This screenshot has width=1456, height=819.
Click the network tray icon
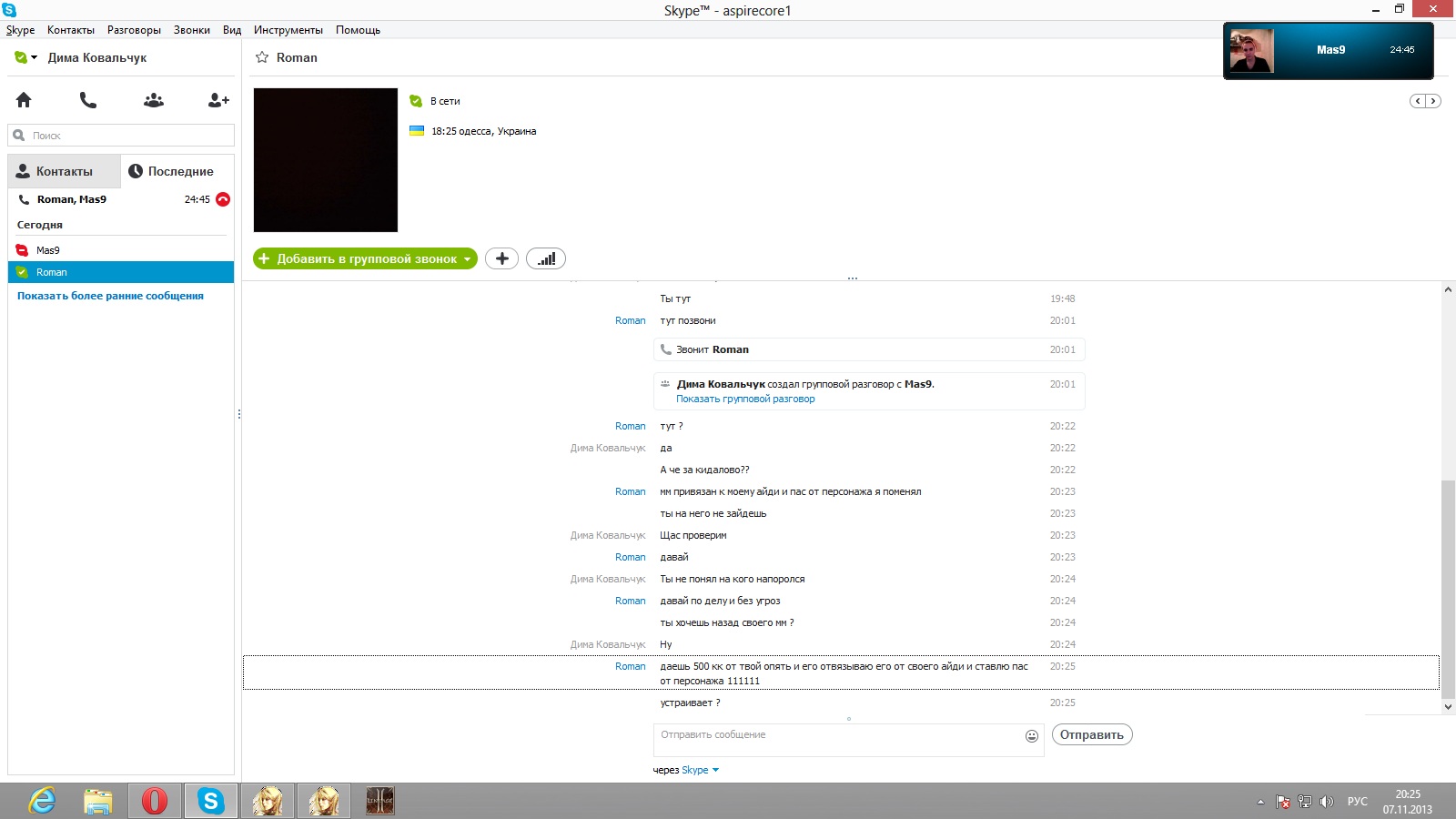click(1305, 802)
